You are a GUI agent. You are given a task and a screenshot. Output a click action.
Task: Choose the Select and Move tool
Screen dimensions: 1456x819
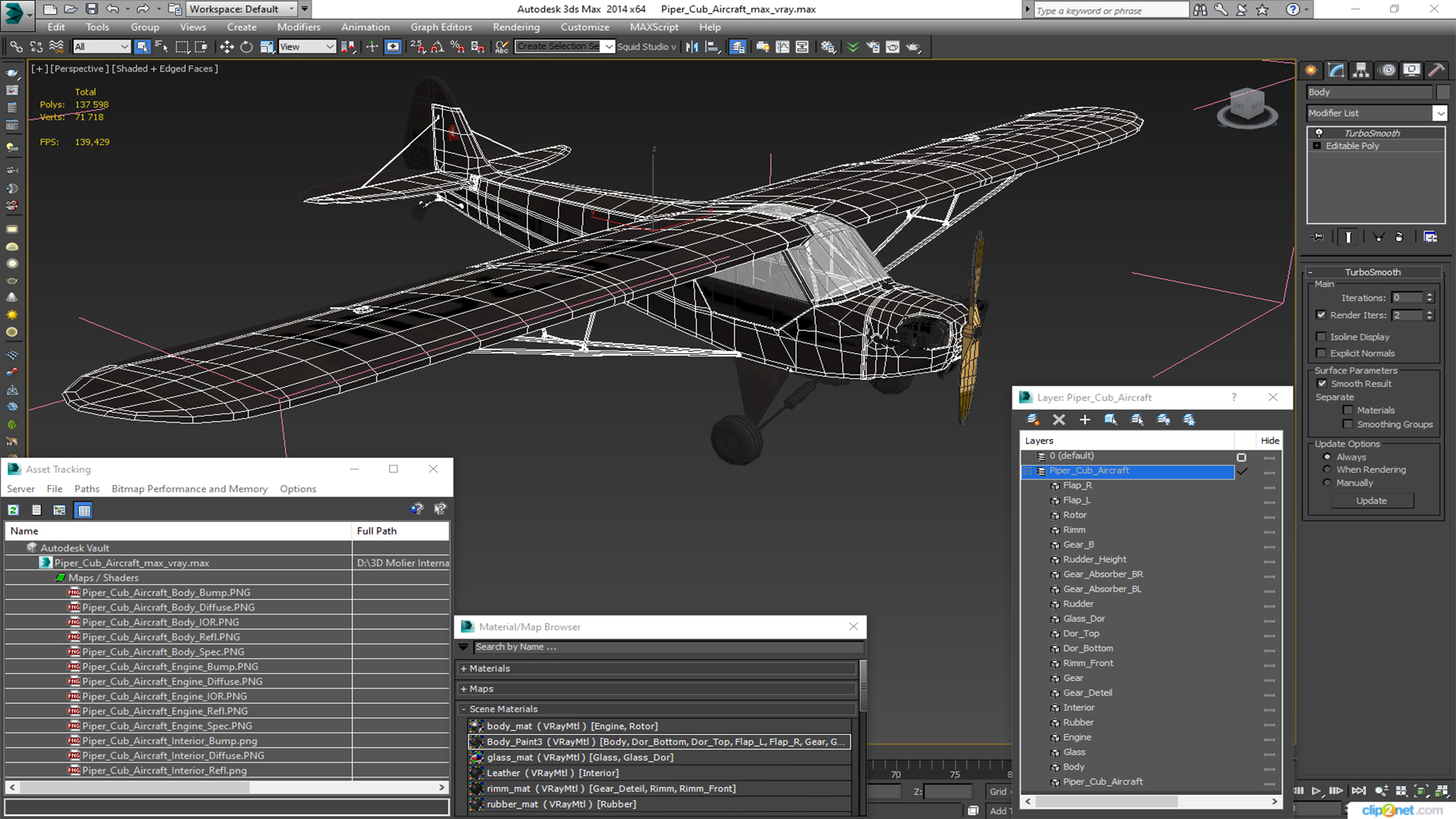coord(226,47)
